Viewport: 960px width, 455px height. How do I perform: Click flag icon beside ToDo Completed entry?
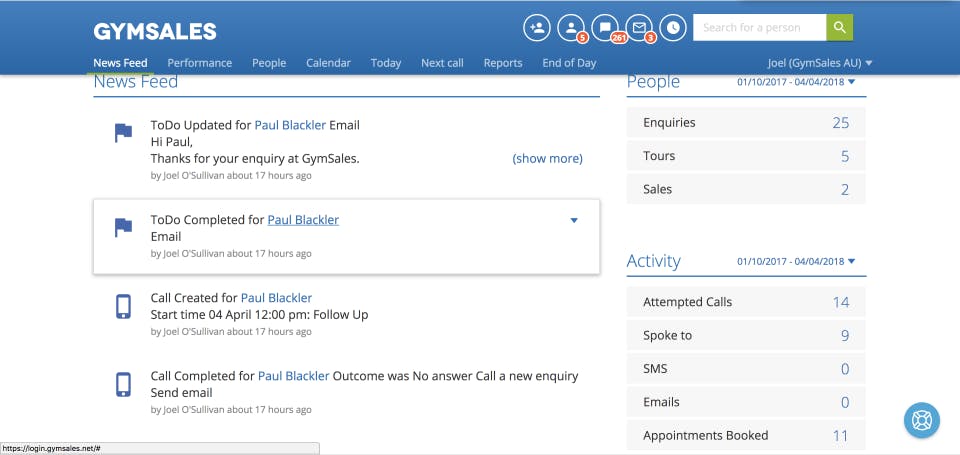click(x=123, y=227)
